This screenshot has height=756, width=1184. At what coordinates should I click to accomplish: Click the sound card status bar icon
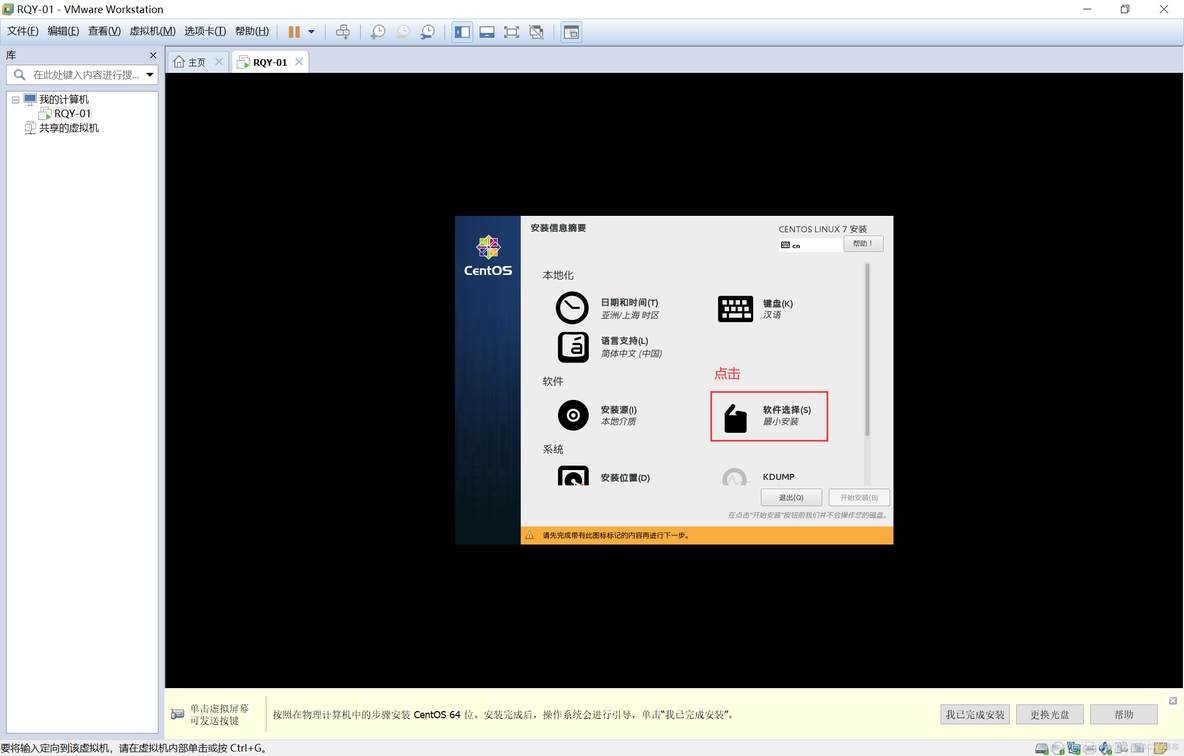tap(1105, 748)
